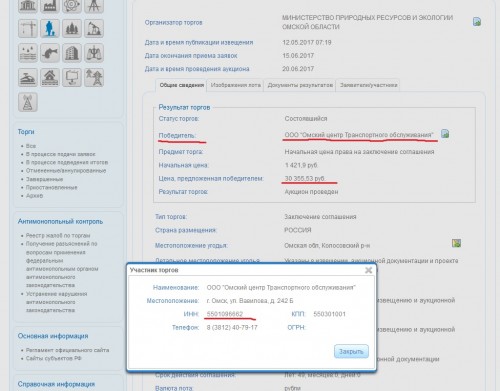This screenshot has width=500, height=391.
Task: Click application deadline date 15.06.2017
Action: pos(298,56)
